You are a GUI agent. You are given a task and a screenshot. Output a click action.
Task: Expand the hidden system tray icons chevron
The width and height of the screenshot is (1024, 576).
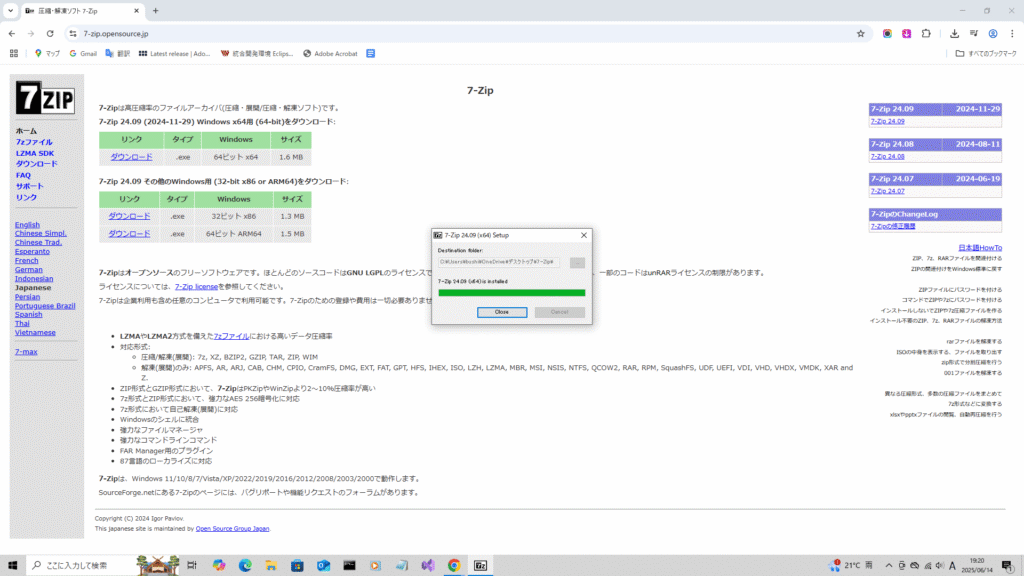point(889,566)
